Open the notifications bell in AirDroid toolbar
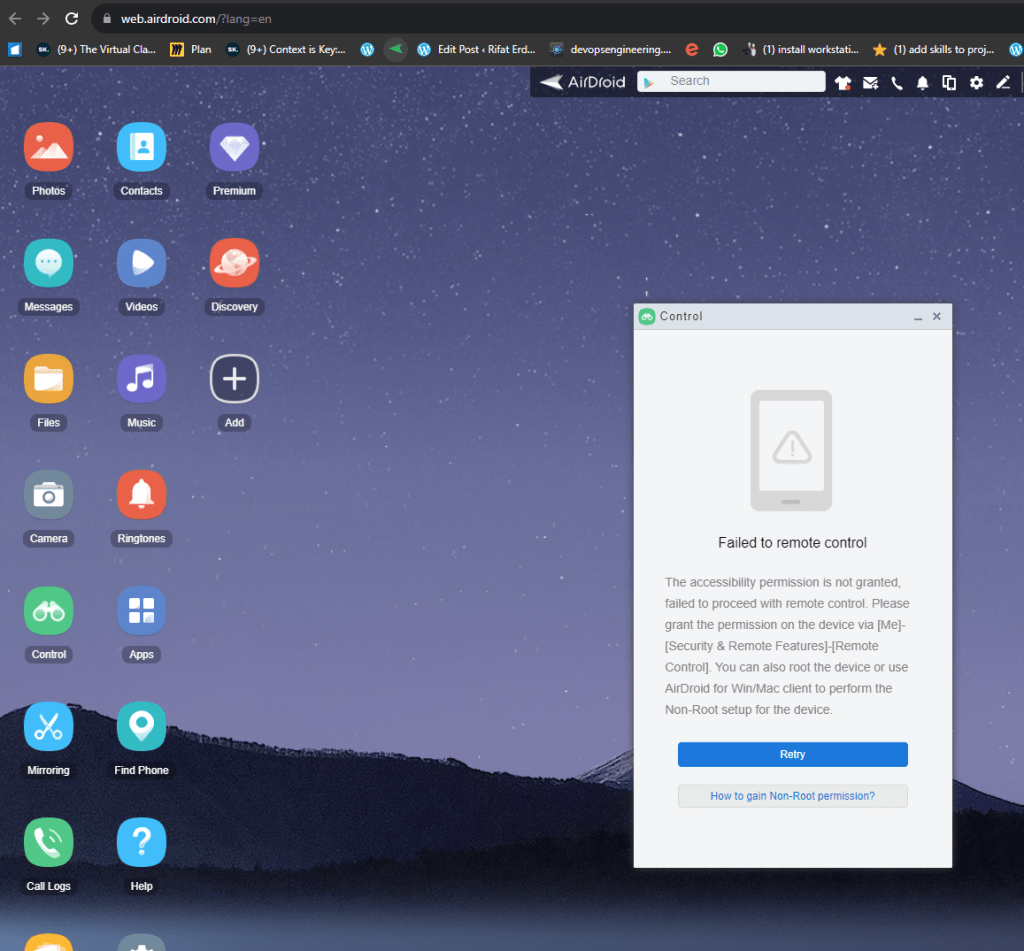The image size is (1024, 951). (922, 83)
